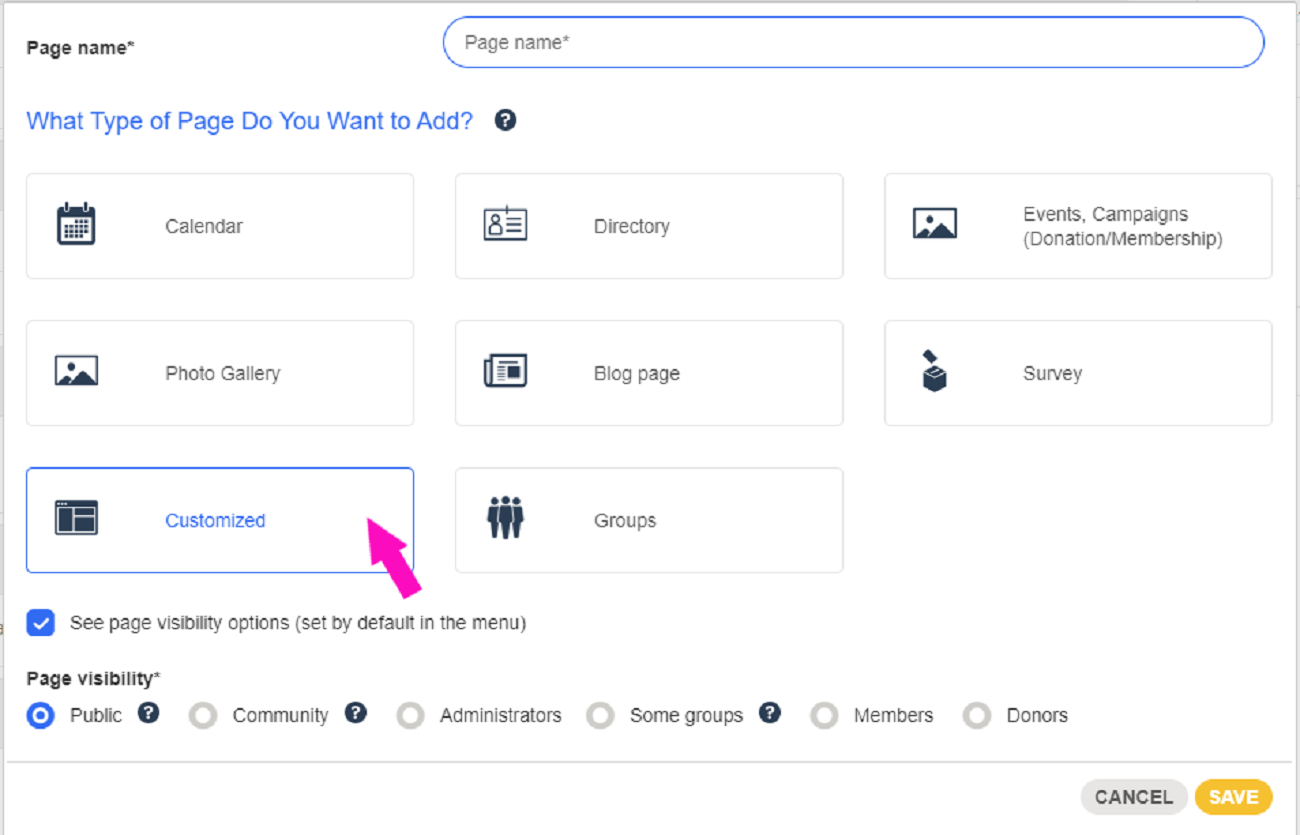This screenshot has width=1300, height=835.
Task: Open help for page type selection
Action: coord(505,120)
